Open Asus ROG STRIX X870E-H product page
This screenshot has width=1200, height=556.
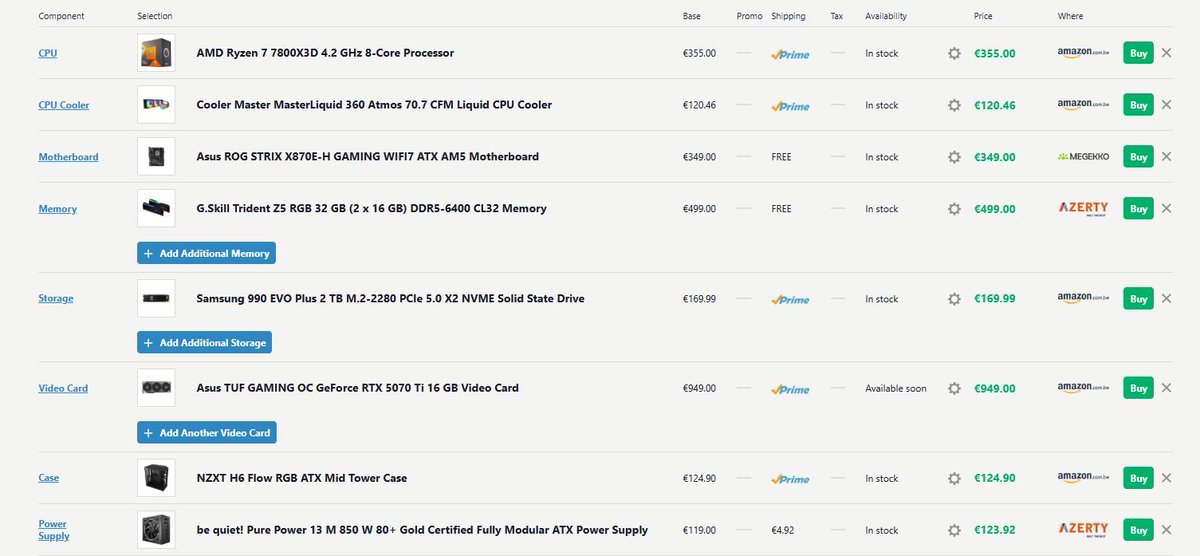click(x=368, y=157)
